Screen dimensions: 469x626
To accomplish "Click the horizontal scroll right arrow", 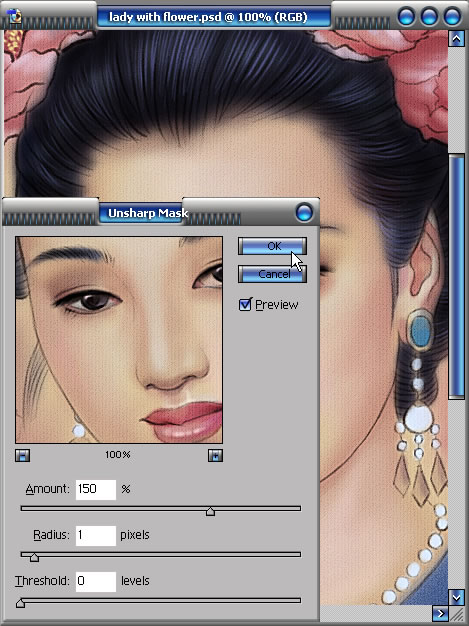I will tap(440, 613).
